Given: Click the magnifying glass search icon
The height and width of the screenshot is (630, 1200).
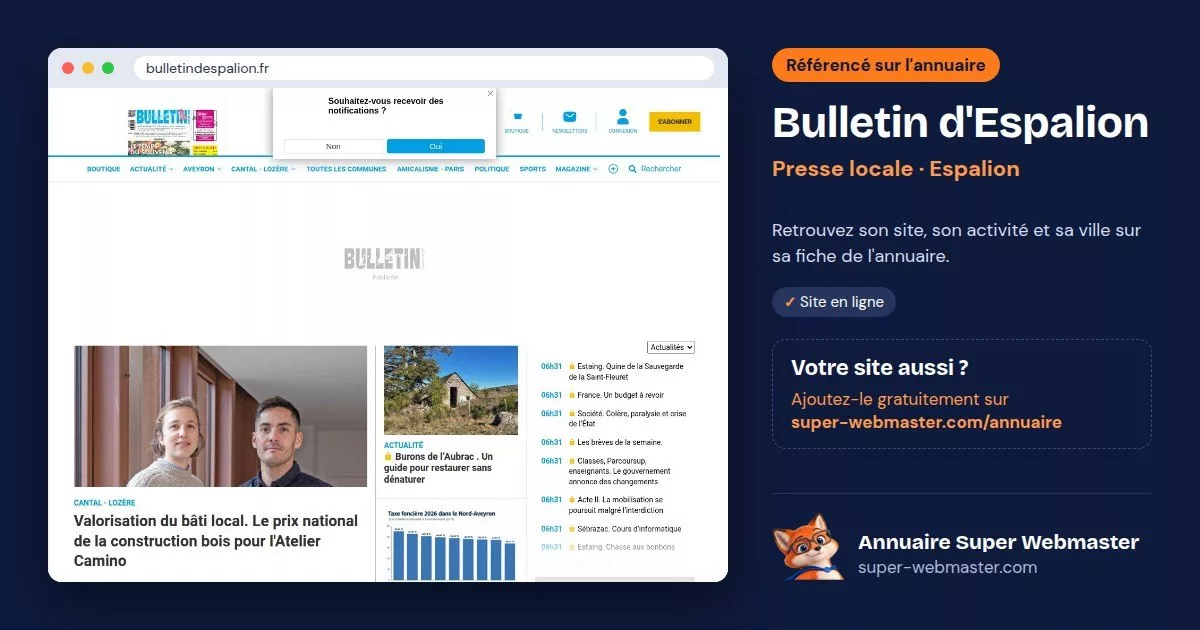Looking at the screenshot, I should tap(632, 169).
